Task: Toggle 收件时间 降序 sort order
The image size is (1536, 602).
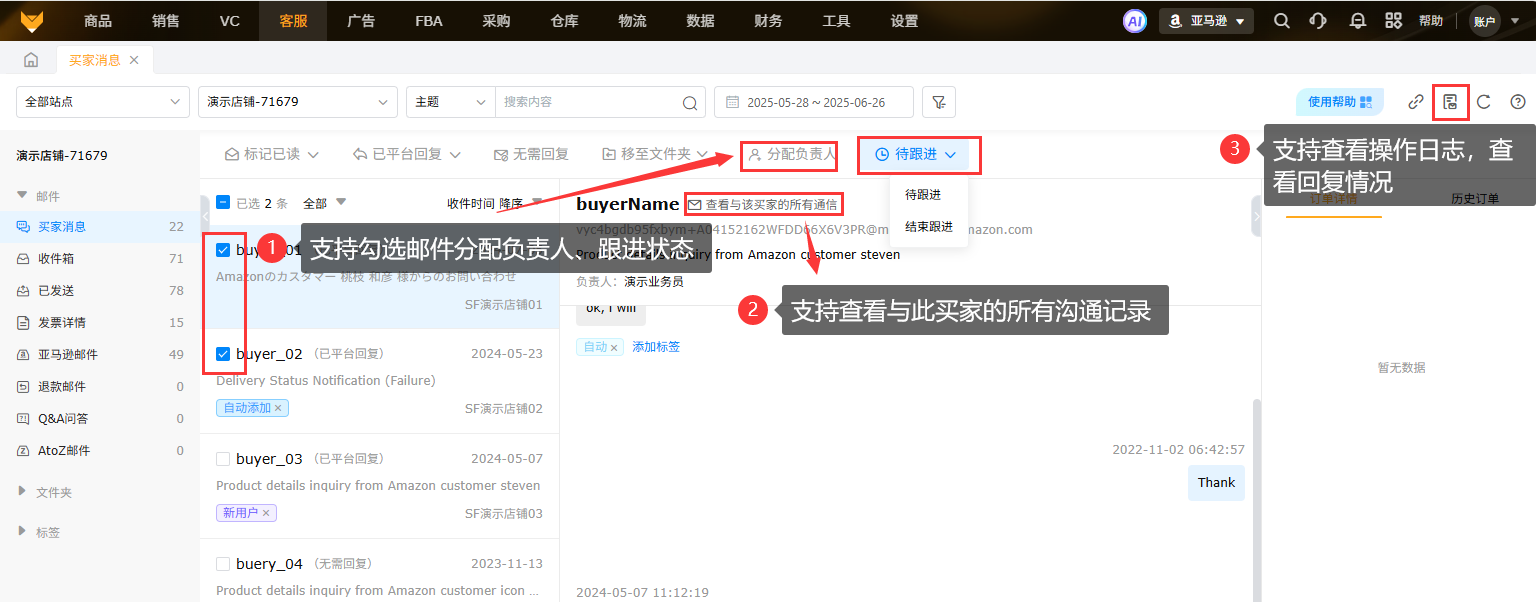Action: coord(495,203)
